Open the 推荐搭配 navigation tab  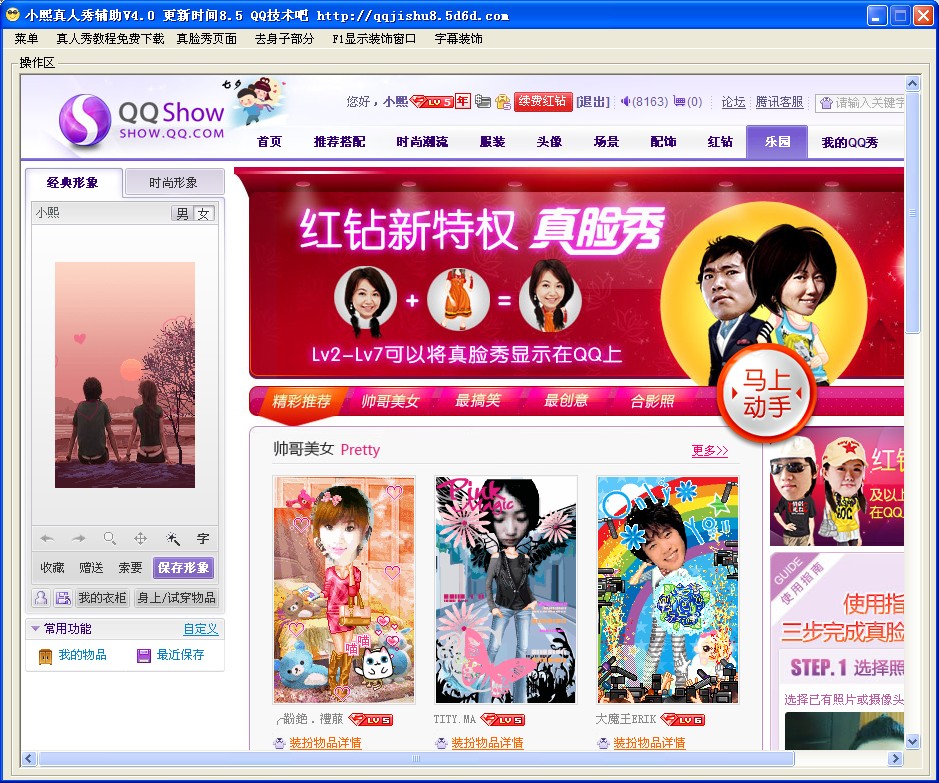(x=340, y=142)
